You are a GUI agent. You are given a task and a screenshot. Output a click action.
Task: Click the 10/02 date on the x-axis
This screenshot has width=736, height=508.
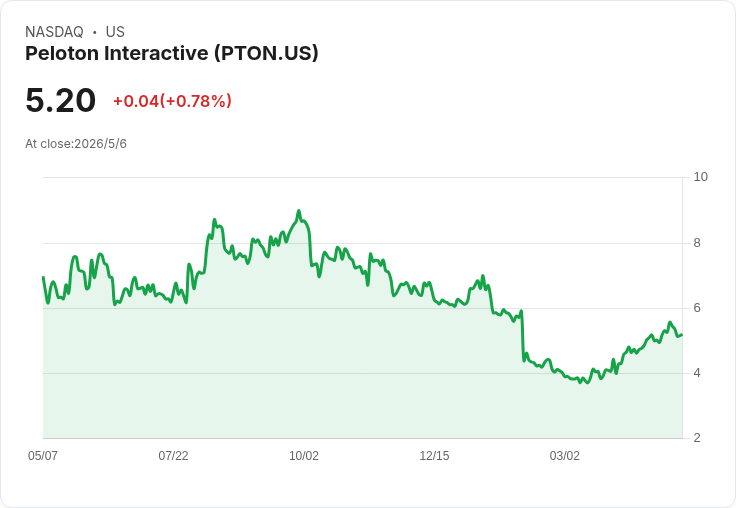point(304,456)
